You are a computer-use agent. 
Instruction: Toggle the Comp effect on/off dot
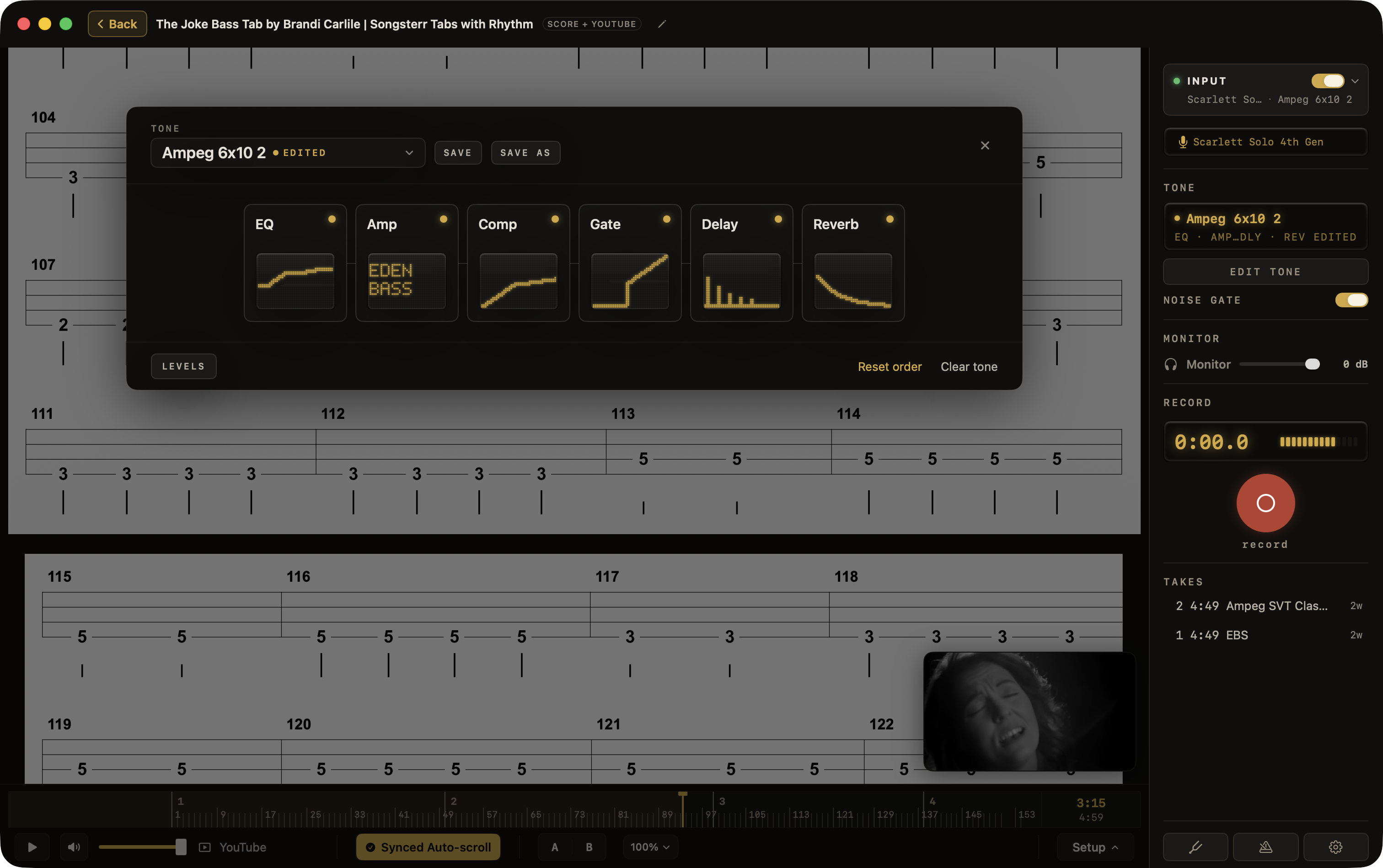pos(555,219)
